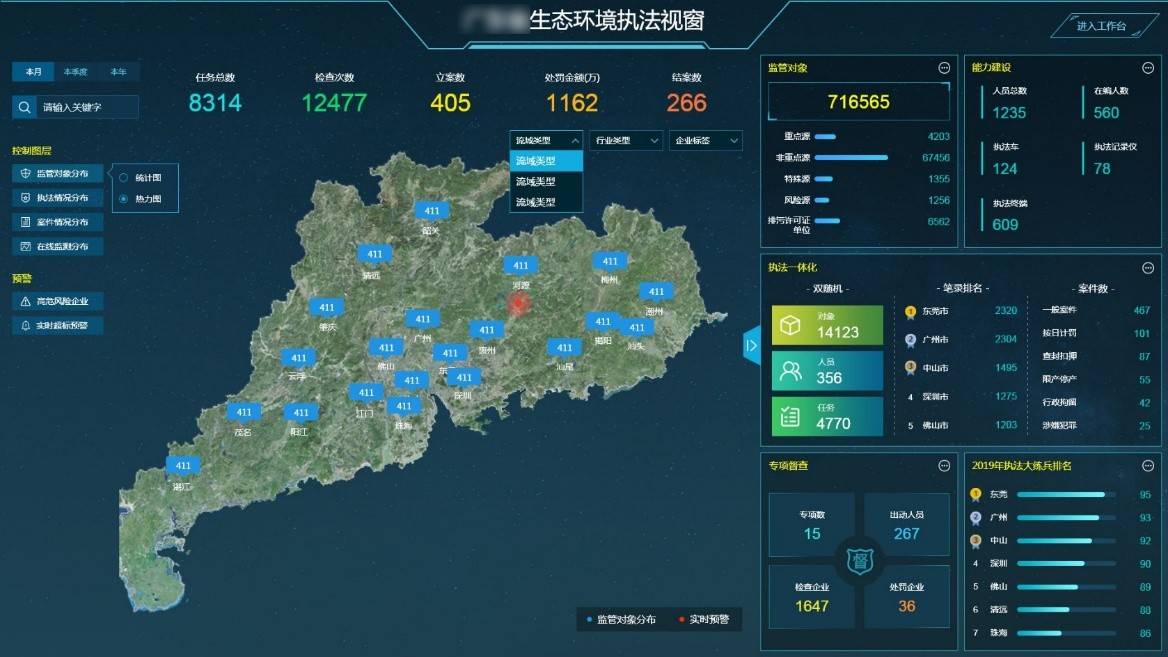Screen dimensions: 1168x657
Task: Click the 411 marker over 韶关
Action: [431, 212]
